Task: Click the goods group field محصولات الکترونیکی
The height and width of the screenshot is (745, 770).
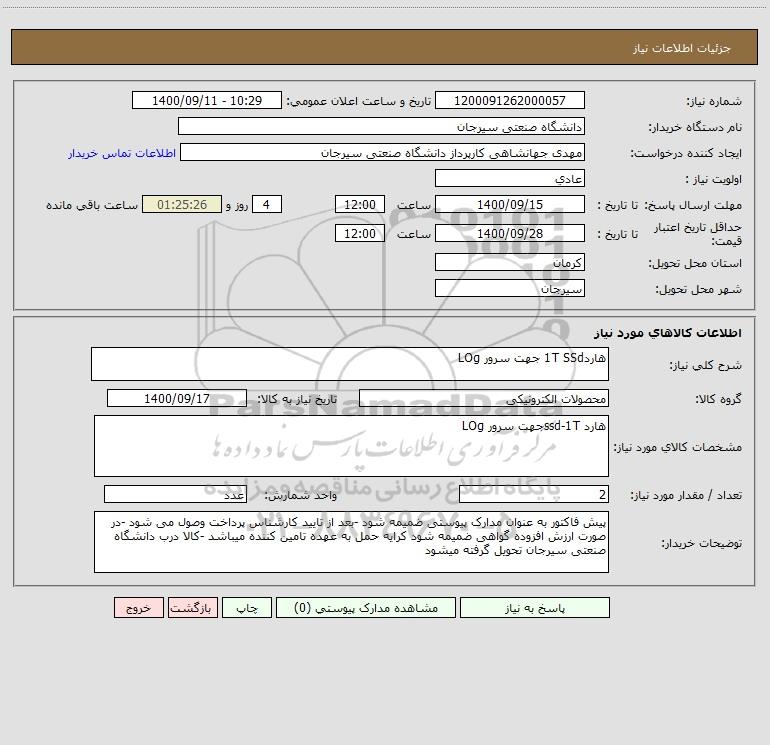Action: pos(484,398)
